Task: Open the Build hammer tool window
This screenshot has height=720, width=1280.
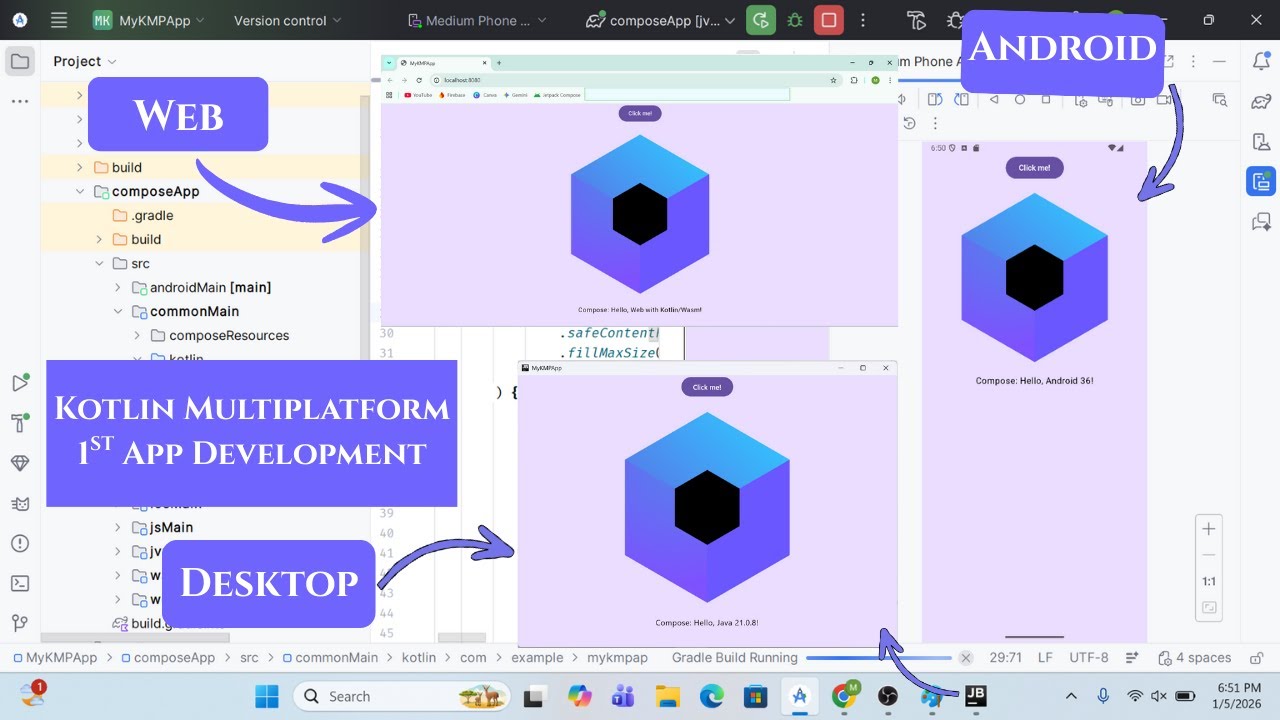Action: tap(20, 423)
